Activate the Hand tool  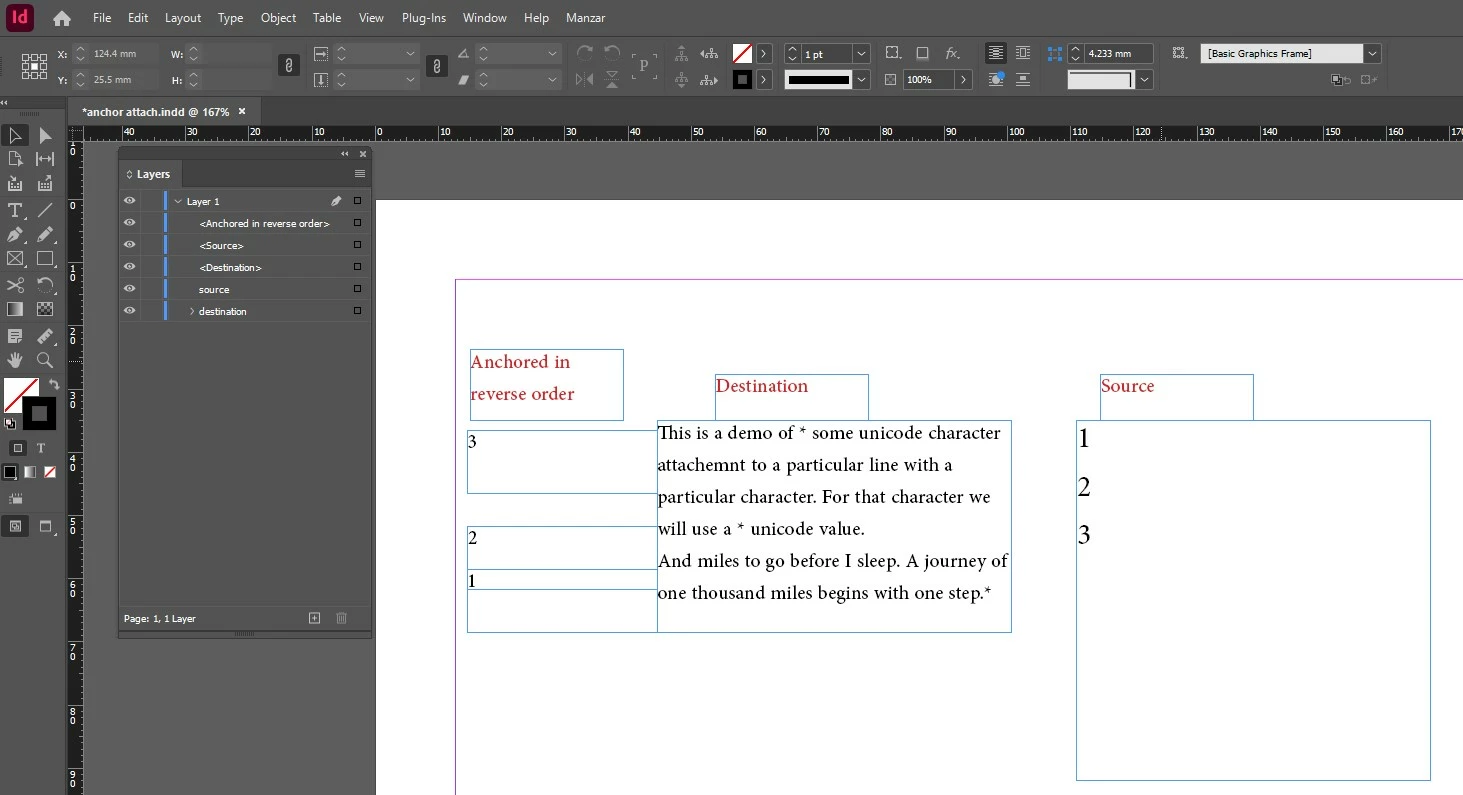tap(15, 360)
